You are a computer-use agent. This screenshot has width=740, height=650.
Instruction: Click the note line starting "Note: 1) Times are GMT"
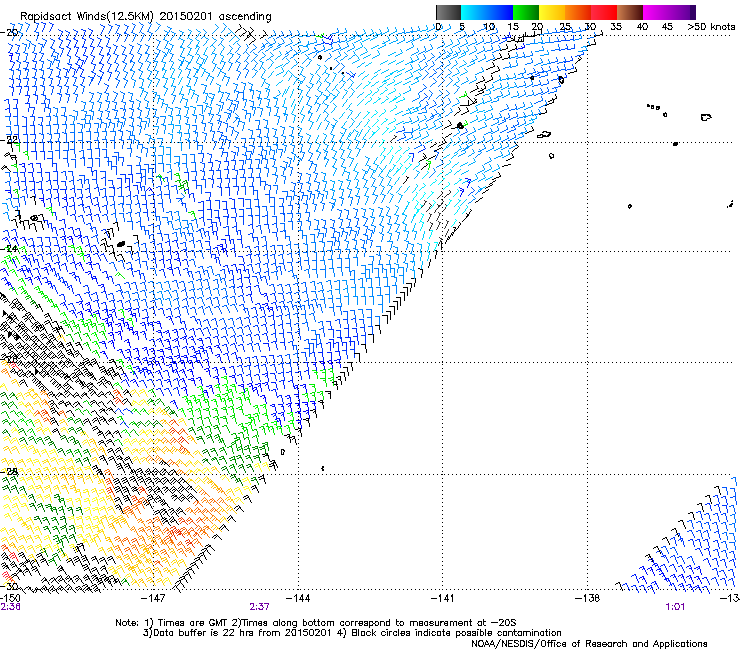click(x=316, y=623)
